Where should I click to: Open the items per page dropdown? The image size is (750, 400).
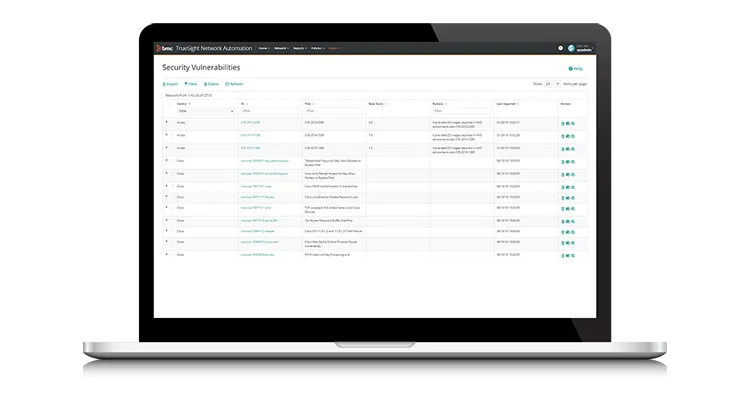pos(552,84)
